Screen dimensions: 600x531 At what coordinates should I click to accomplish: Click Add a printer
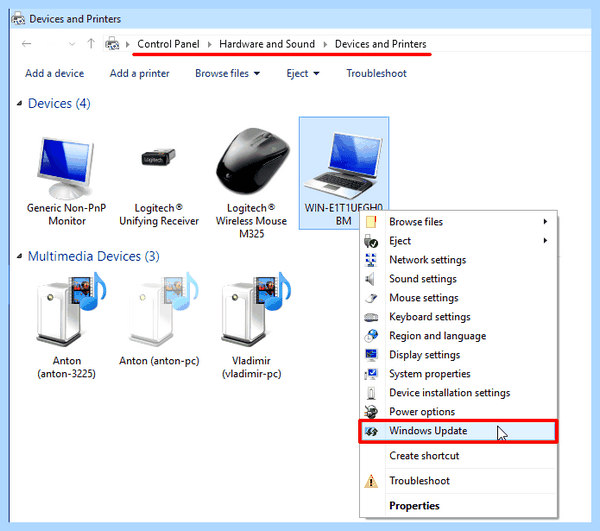140,73
